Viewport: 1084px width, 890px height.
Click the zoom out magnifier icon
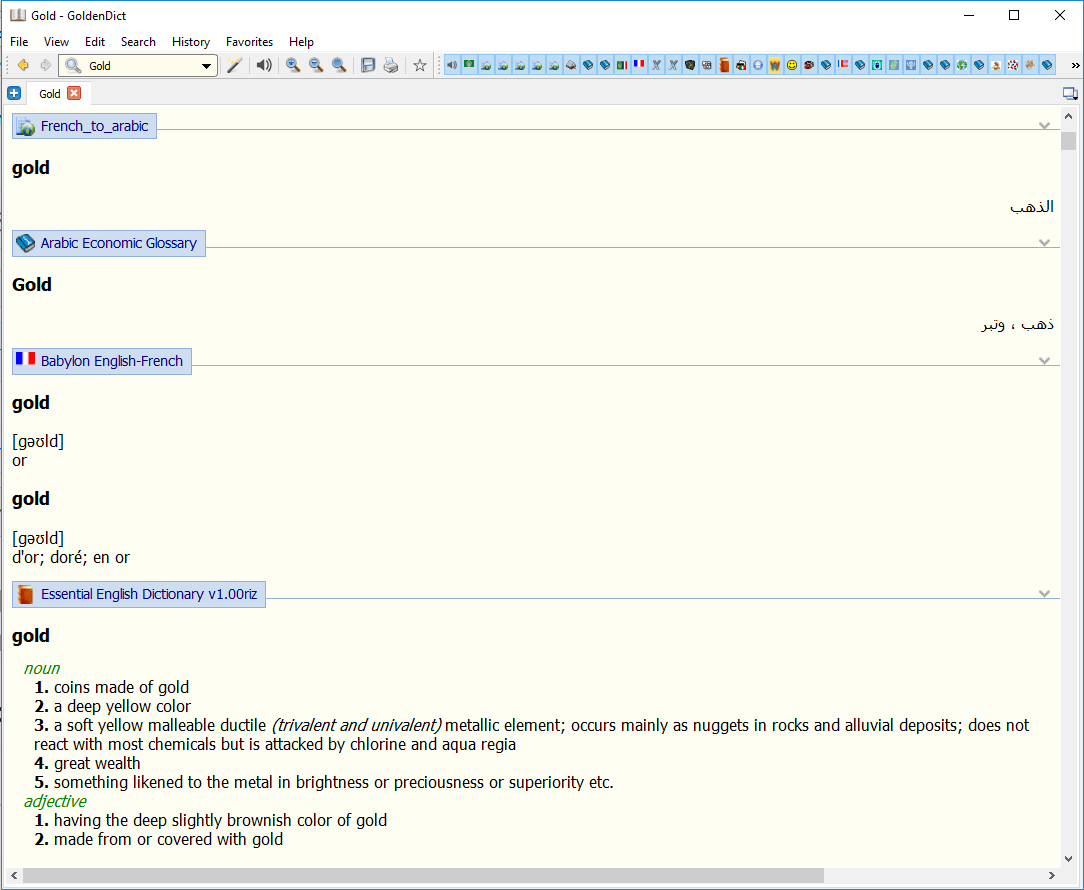click(x=316, y=64)
